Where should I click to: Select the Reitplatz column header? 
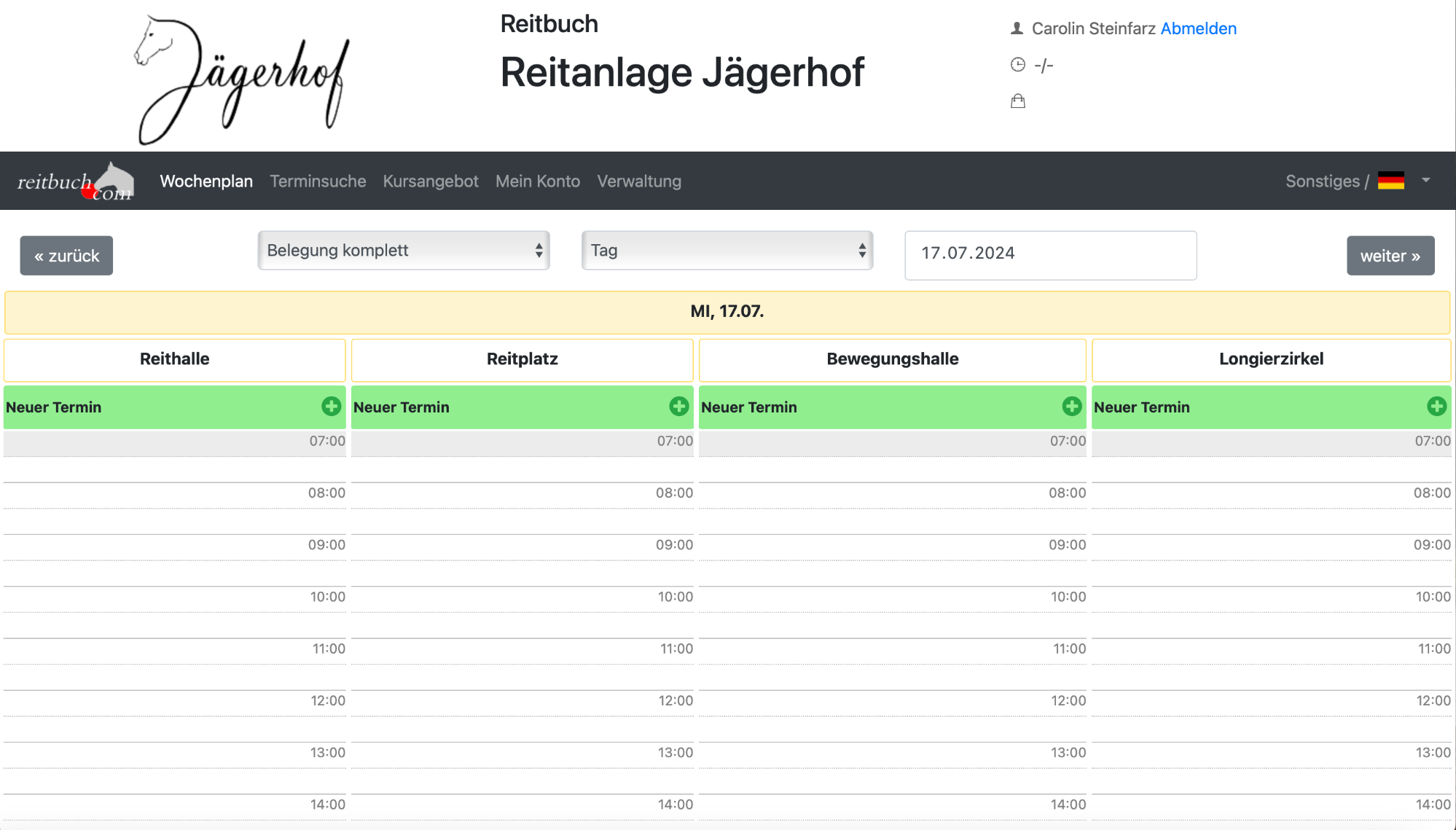[522, 359]
